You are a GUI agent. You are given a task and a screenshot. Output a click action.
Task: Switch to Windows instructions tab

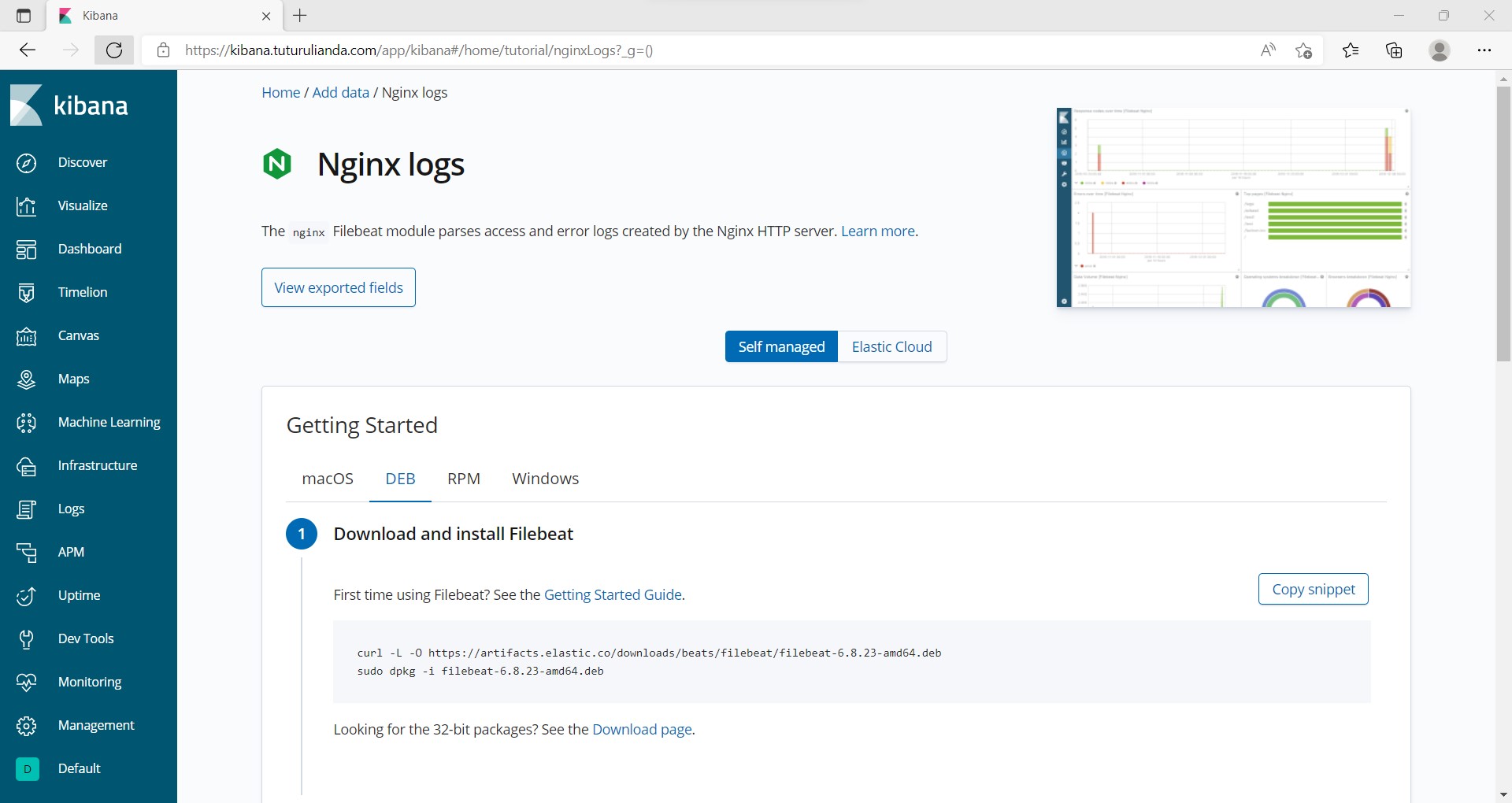click(545, 479)
